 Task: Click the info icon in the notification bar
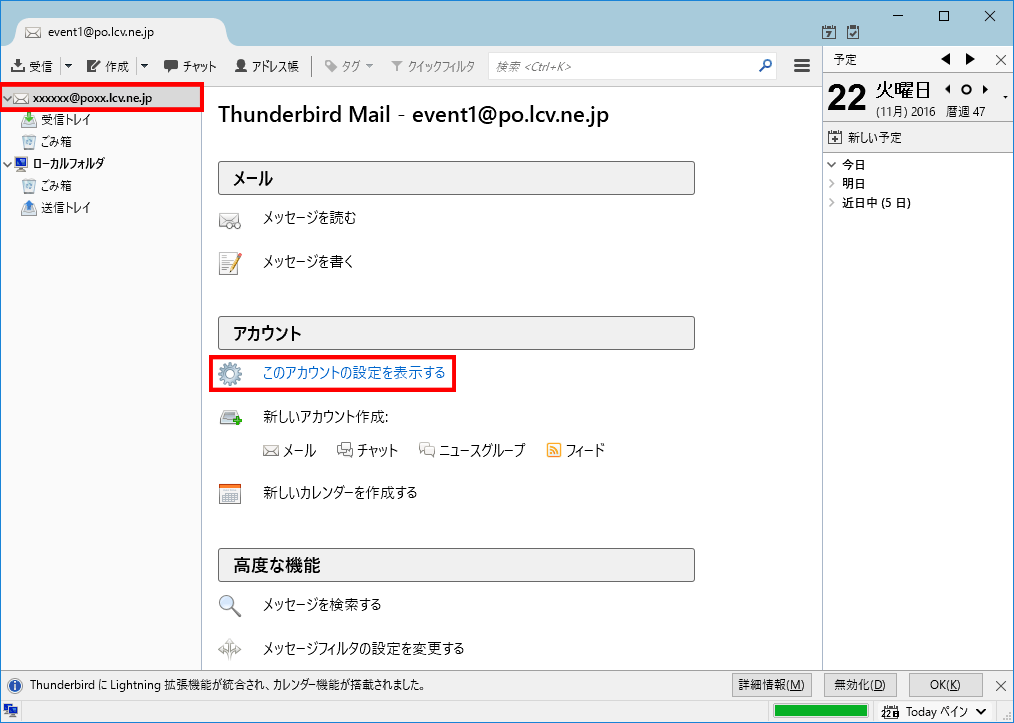point(14,685)
